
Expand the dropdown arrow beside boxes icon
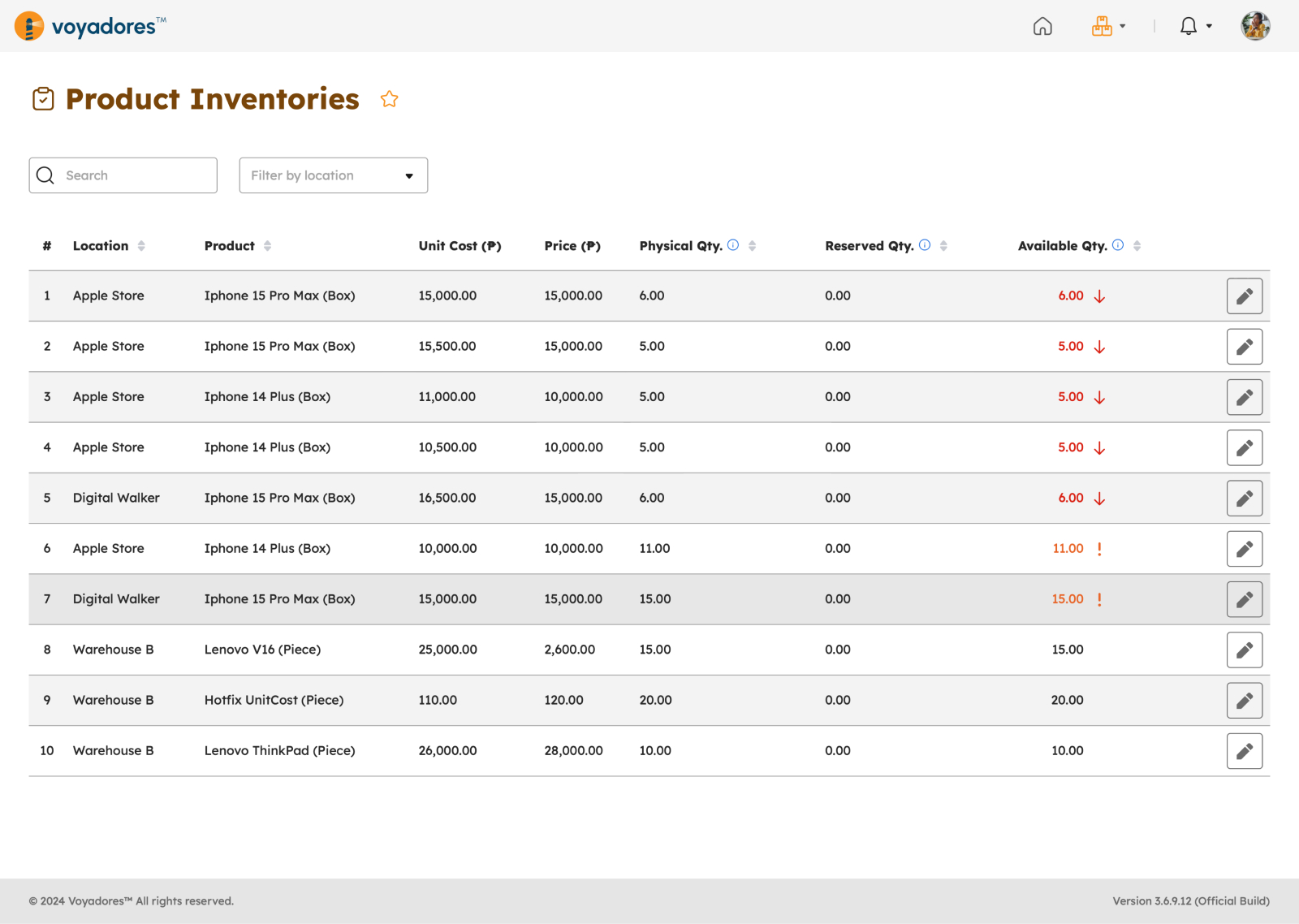tap(1123, 26)
